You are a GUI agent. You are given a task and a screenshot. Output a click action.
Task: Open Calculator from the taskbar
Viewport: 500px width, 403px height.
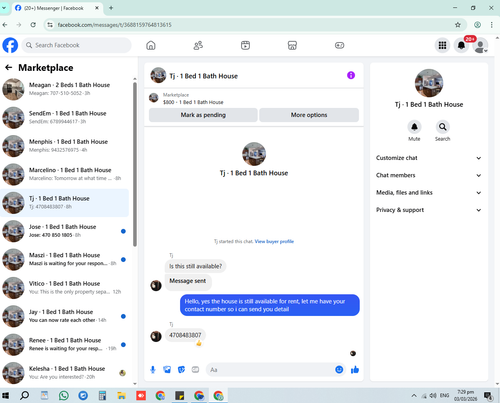[x=102, y=396]
